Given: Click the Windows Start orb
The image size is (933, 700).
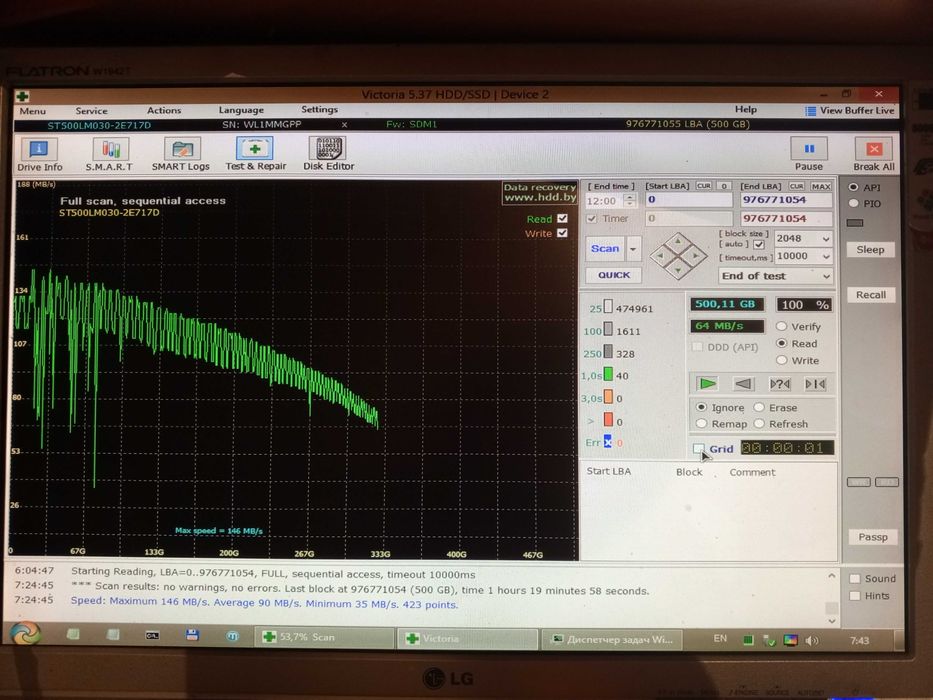Looking at the screenshot, I should 24,632.
